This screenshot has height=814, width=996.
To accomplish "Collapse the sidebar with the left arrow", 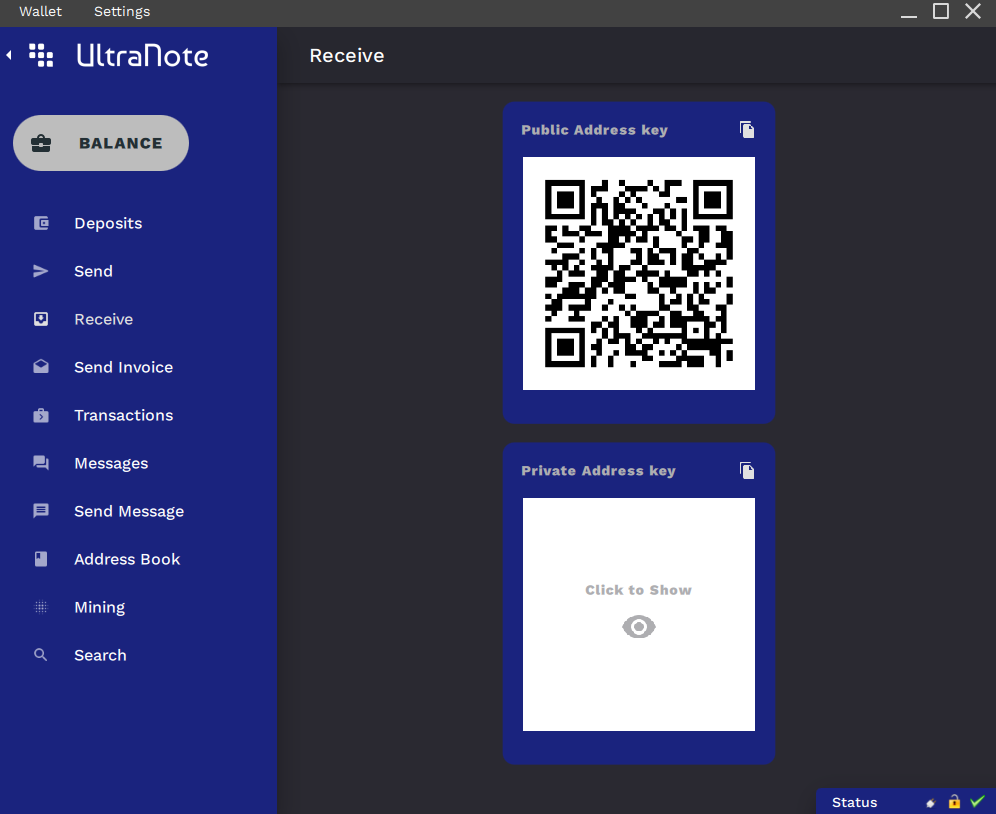I will (9, 55).
